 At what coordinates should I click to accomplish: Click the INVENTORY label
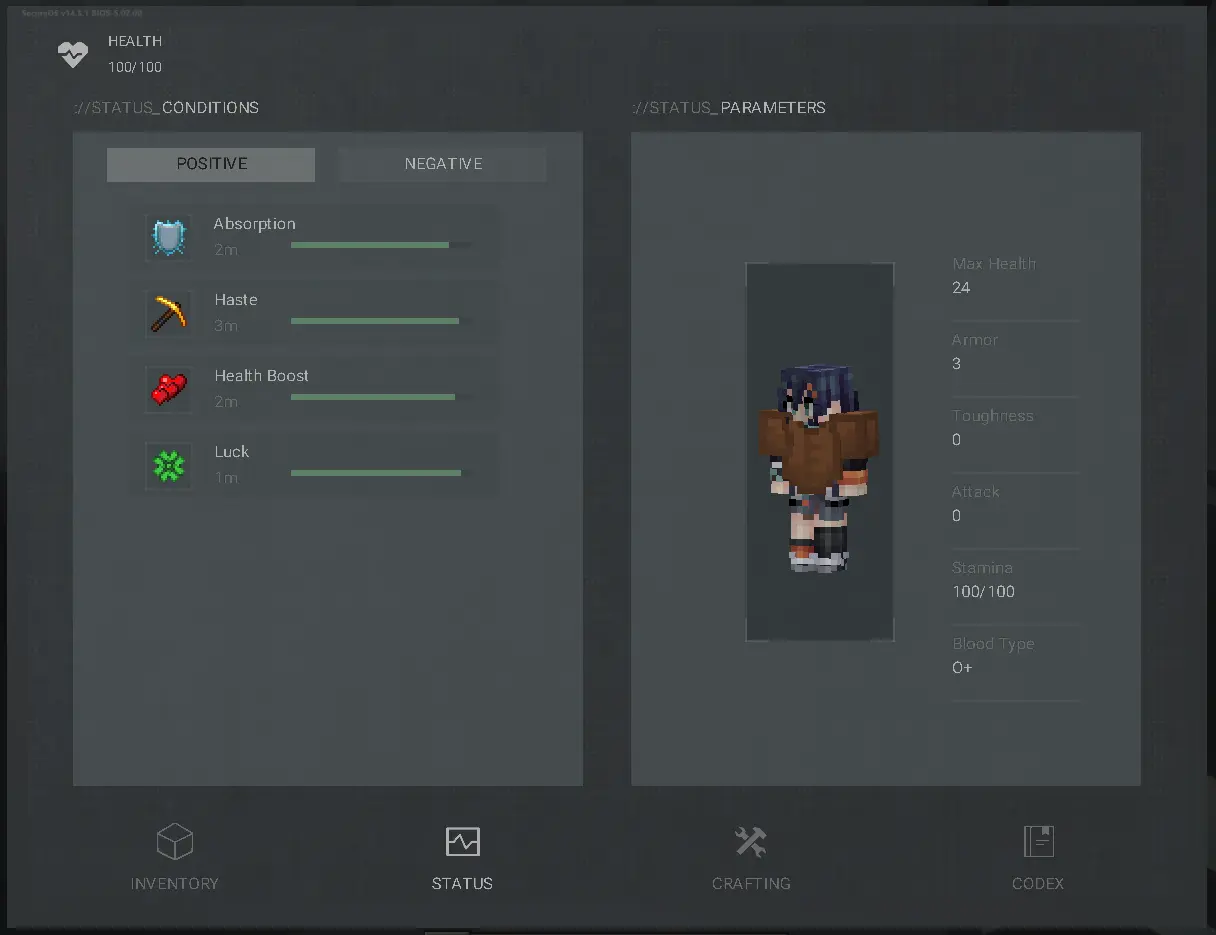click(175, 884)
